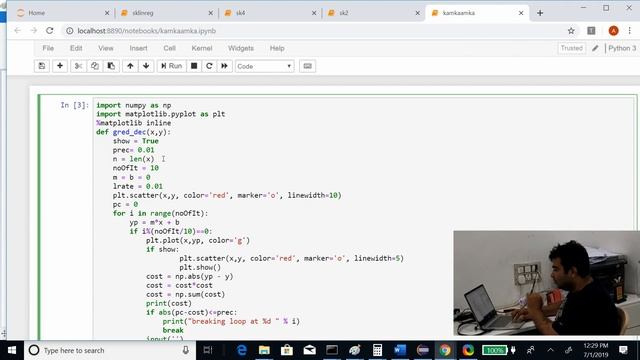Restart the kernel icon

[x=209, y=66]
